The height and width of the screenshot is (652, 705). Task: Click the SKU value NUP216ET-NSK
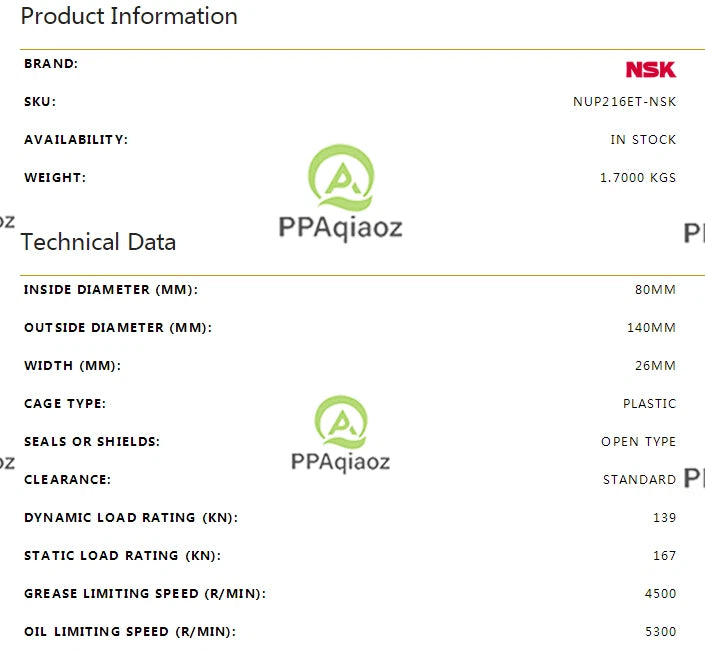(x=625, y=102)
